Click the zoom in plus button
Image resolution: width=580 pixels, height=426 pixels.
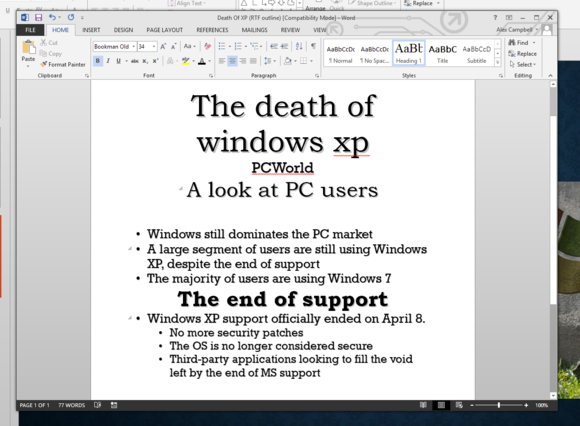tap(526, 405)
